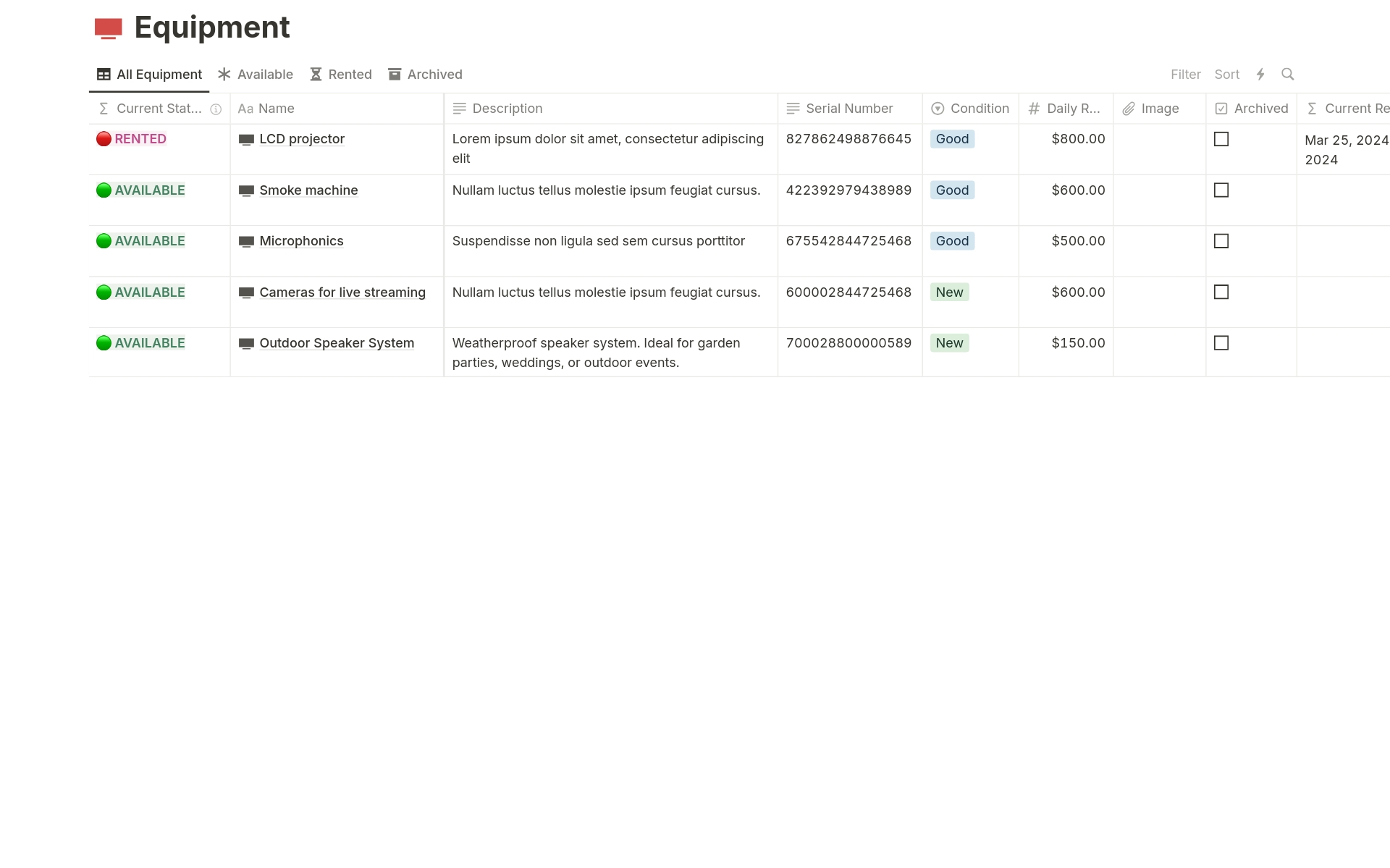Screen dimensions: 1390x868
Task: Click the select icon on the Condition column
Action: pos(938,109)
